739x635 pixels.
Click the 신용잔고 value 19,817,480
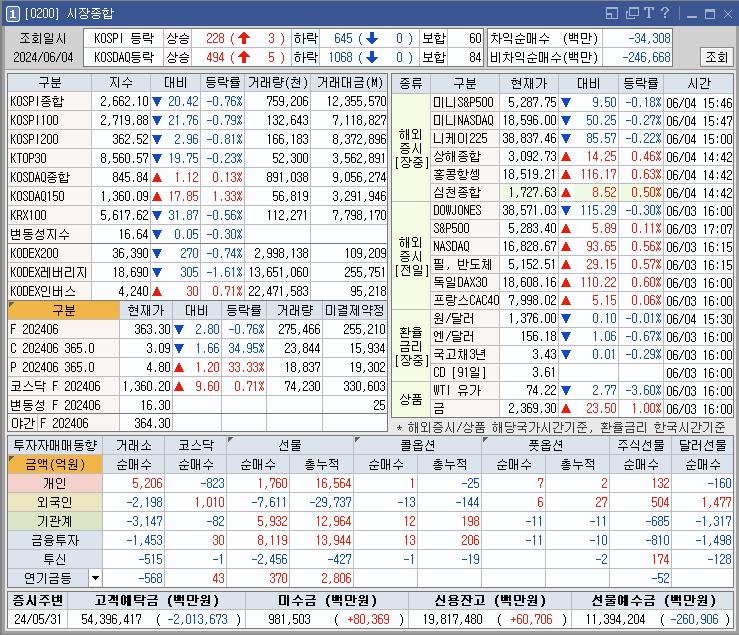pyautogui.click(x=452, y=619)
